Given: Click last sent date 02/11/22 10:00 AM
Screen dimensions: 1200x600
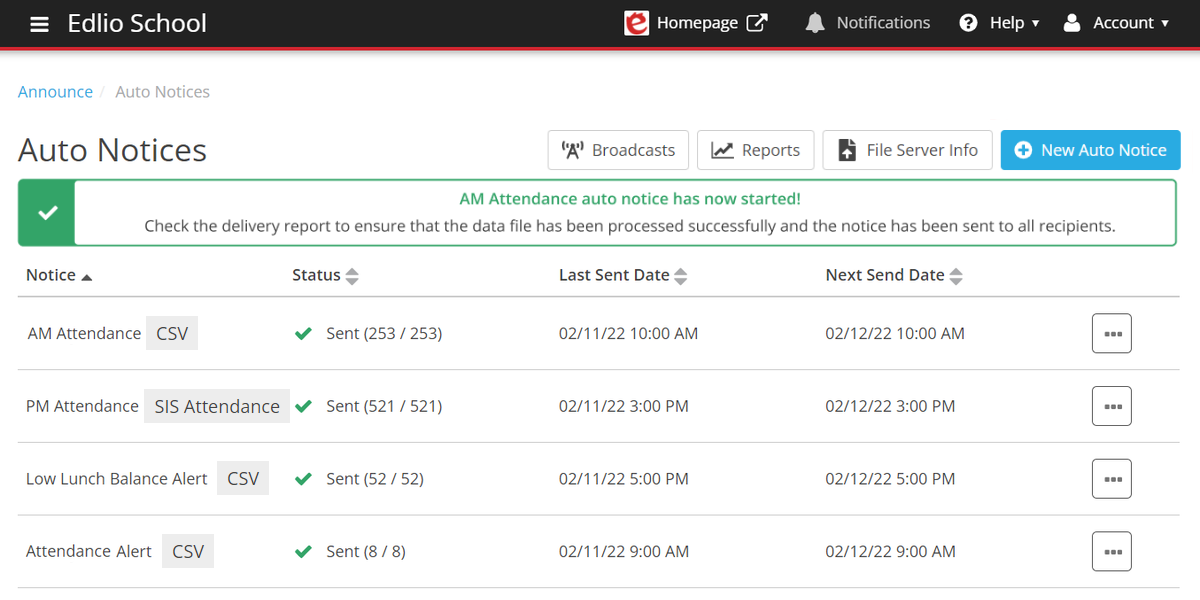Looking at the screenshot, I should coord(628,334).
